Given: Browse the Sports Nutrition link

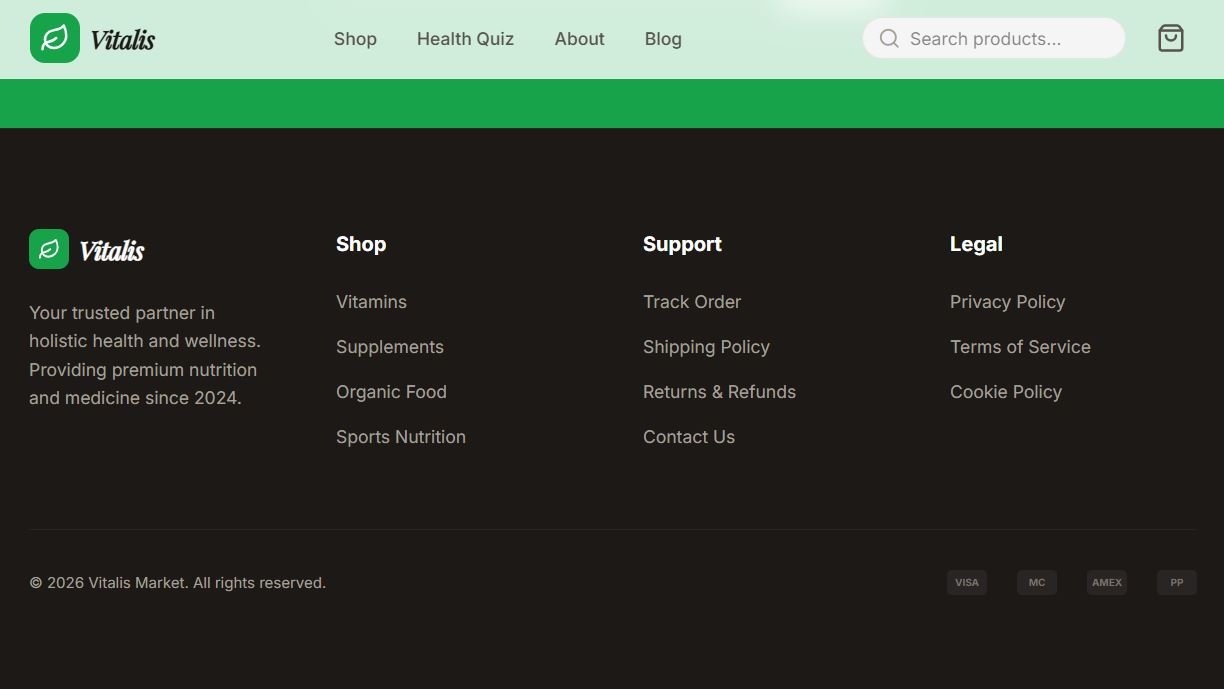Looking at the screenshot, I should (400, 437).
